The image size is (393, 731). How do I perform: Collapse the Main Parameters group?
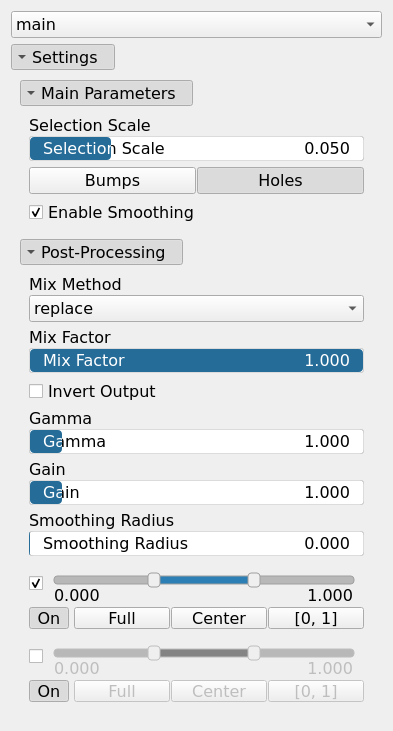coord(106,93)
